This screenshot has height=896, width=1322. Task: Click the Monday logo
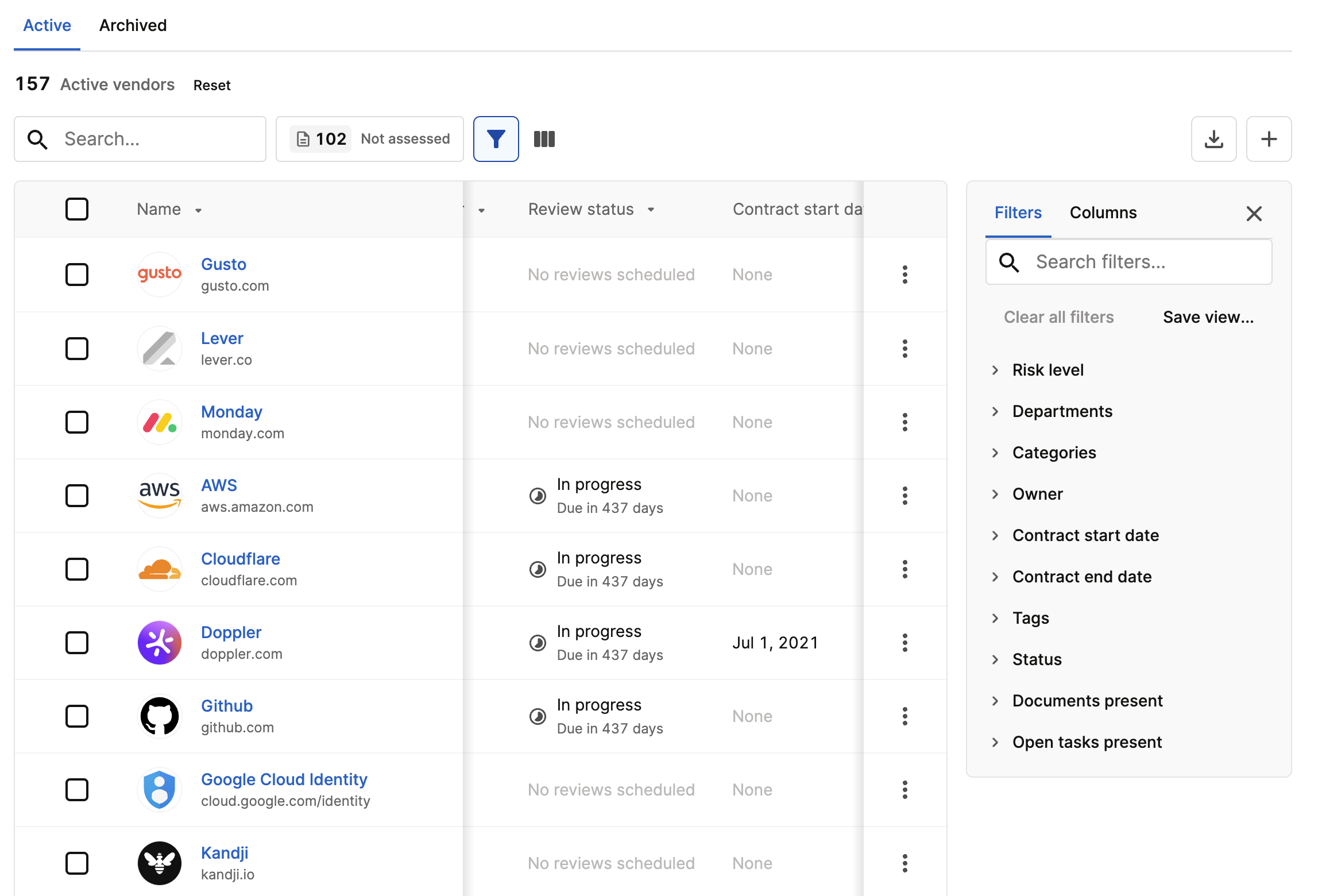(160, 422)
